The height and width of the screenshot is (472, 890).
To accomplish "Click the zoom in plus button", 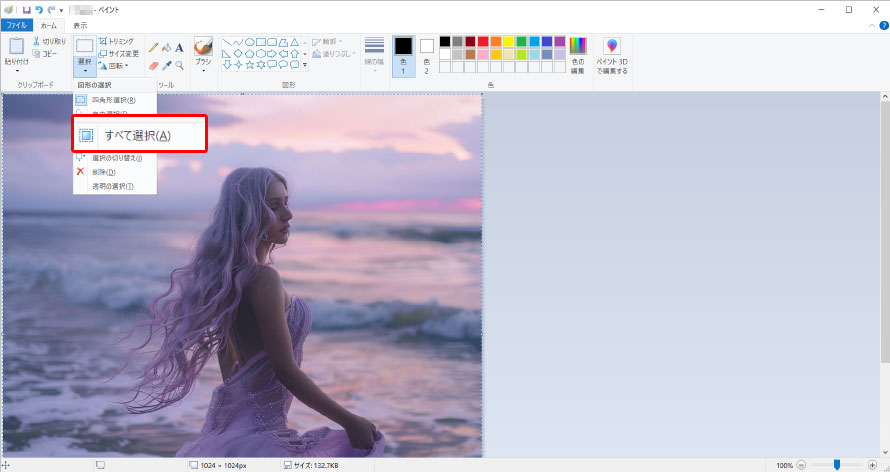I will pos(872,465).
